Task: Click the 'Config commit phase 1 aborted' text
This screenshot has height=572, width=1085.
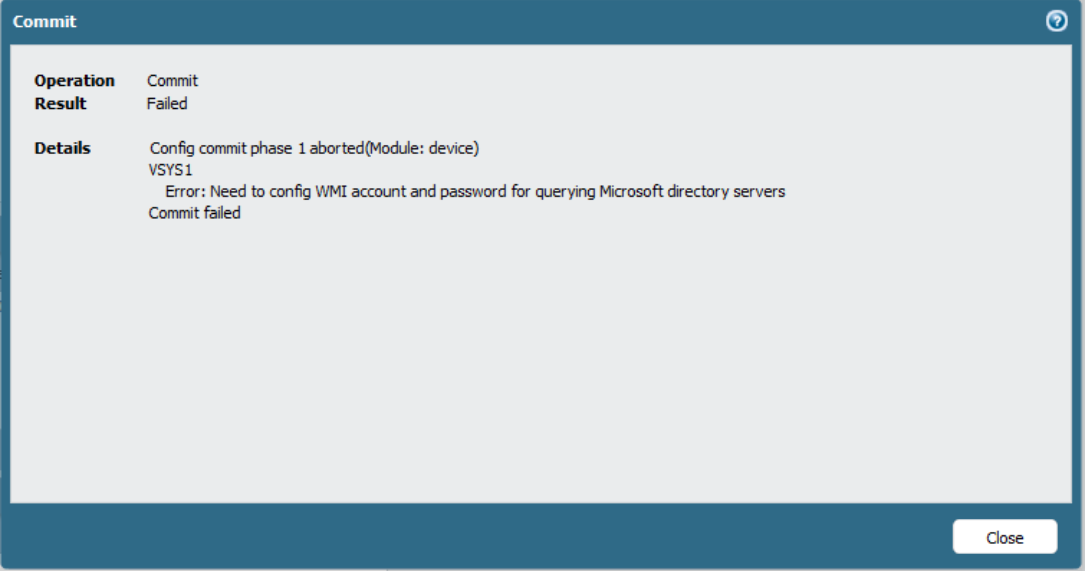Action: click(255, 149)
